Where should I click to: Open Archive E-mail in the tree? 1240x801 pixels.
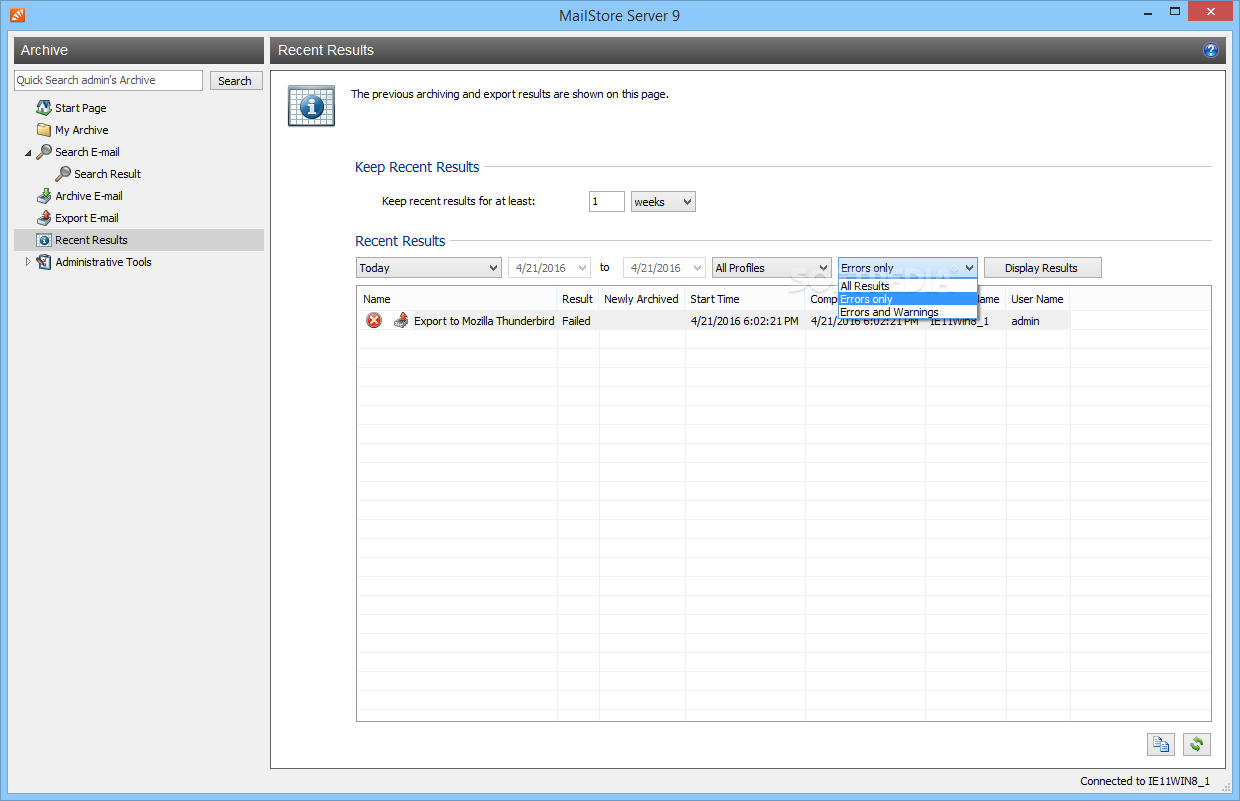pyautogui.click(x=89, y=196)
